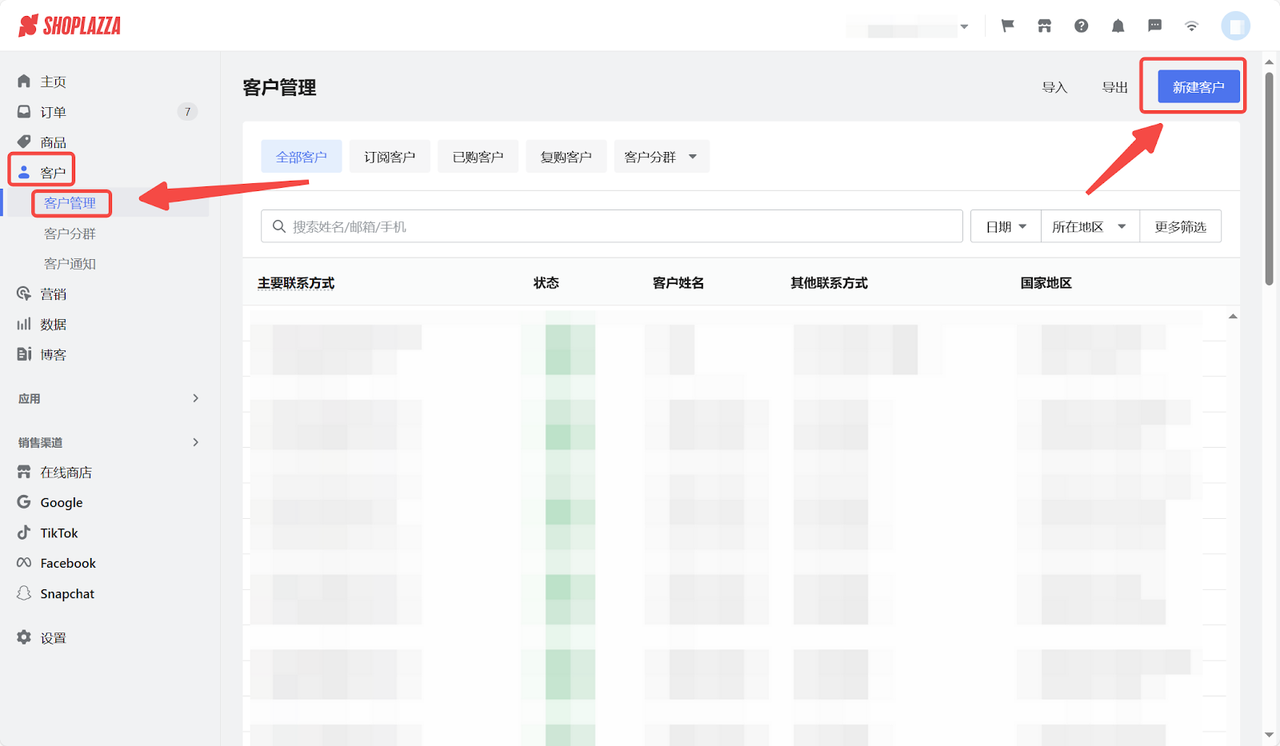Screen dimensions: 1280x746
Task: Click the storefront icon in the top bar
Action: pyautogui.click(x=1044, y=25)
